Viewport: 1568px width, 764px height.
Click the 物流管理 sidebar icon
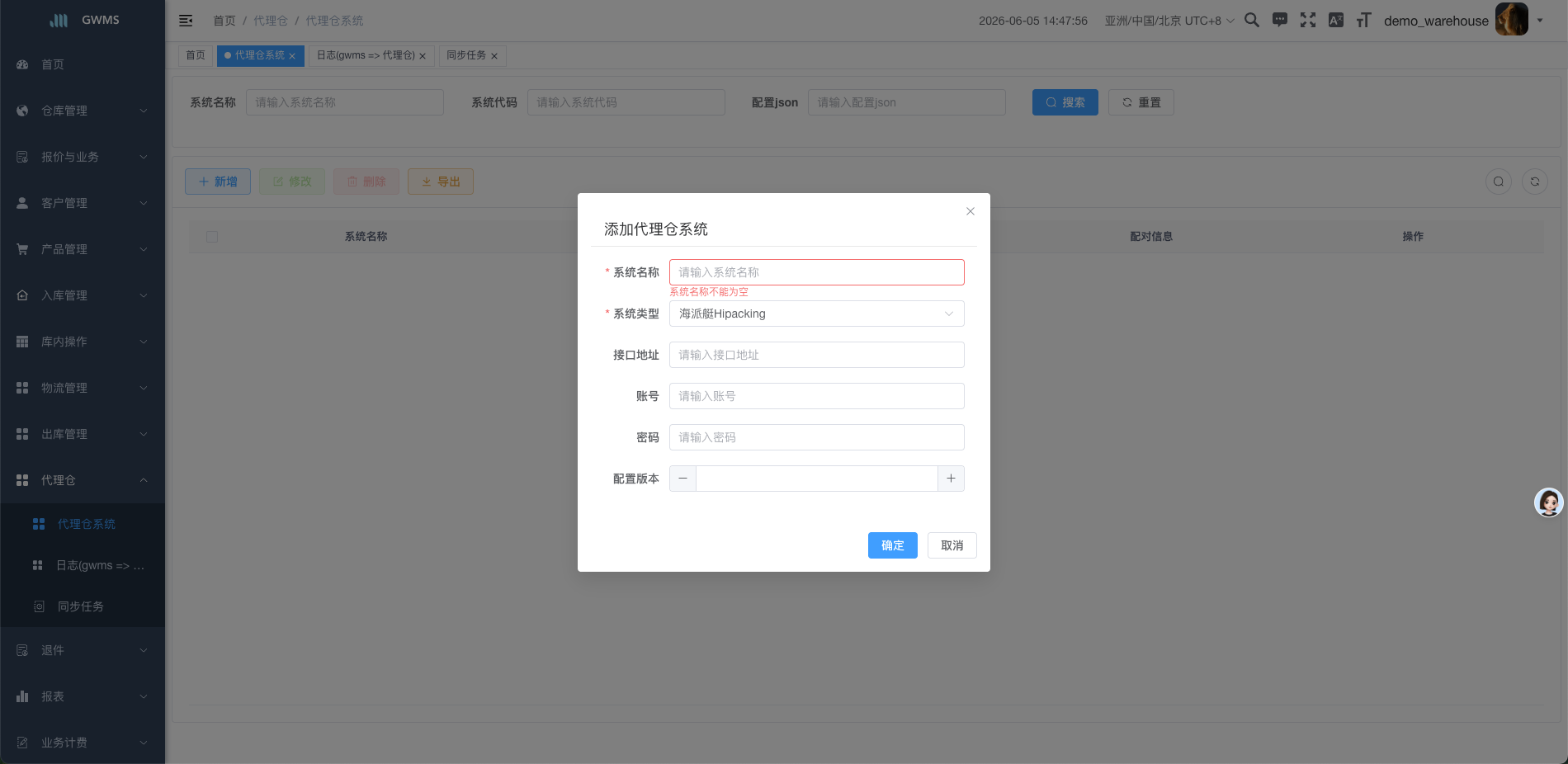(22, 388)
